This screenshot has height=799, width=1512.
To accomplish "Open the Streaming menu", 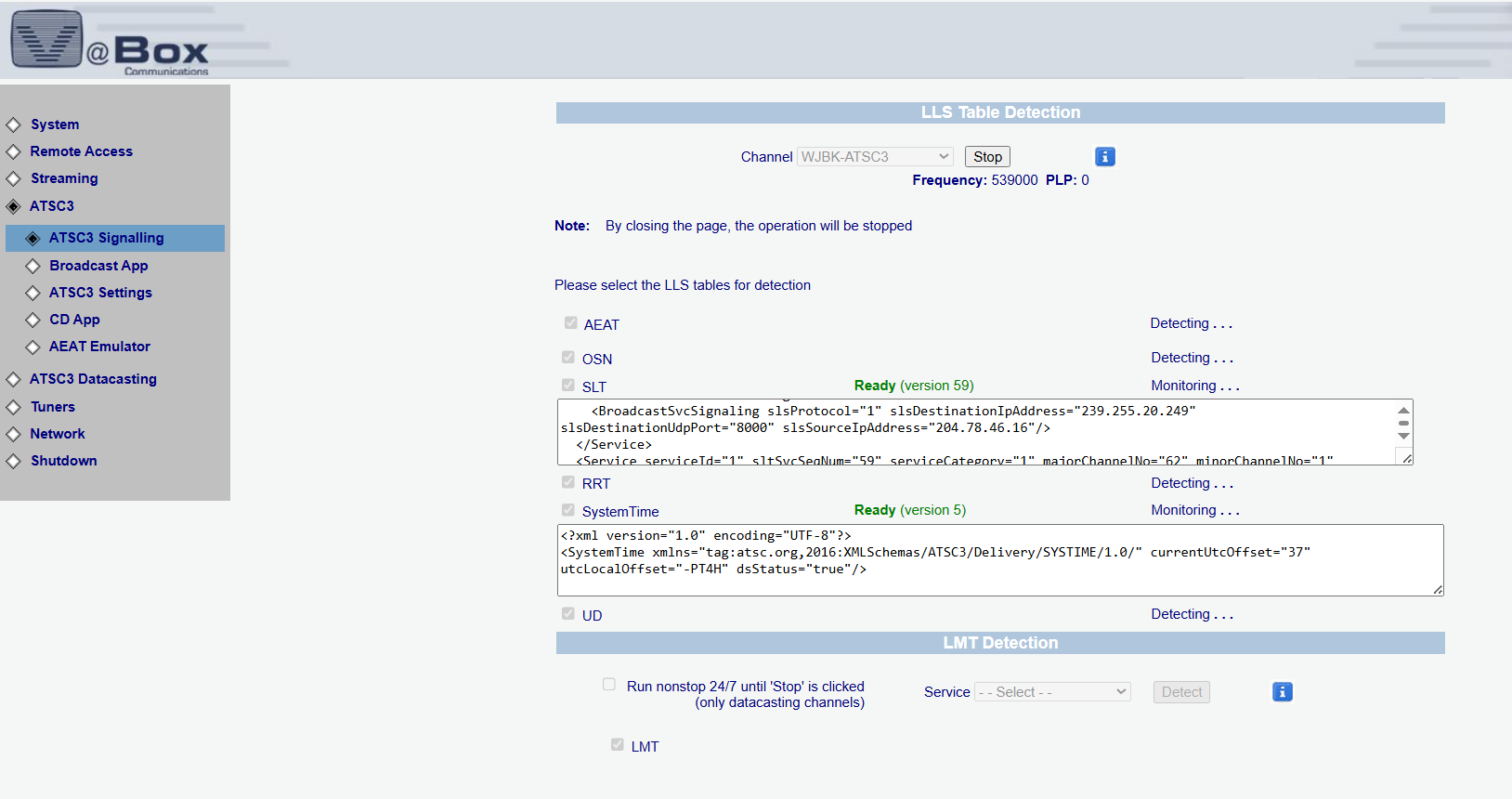I will point(64,178).
